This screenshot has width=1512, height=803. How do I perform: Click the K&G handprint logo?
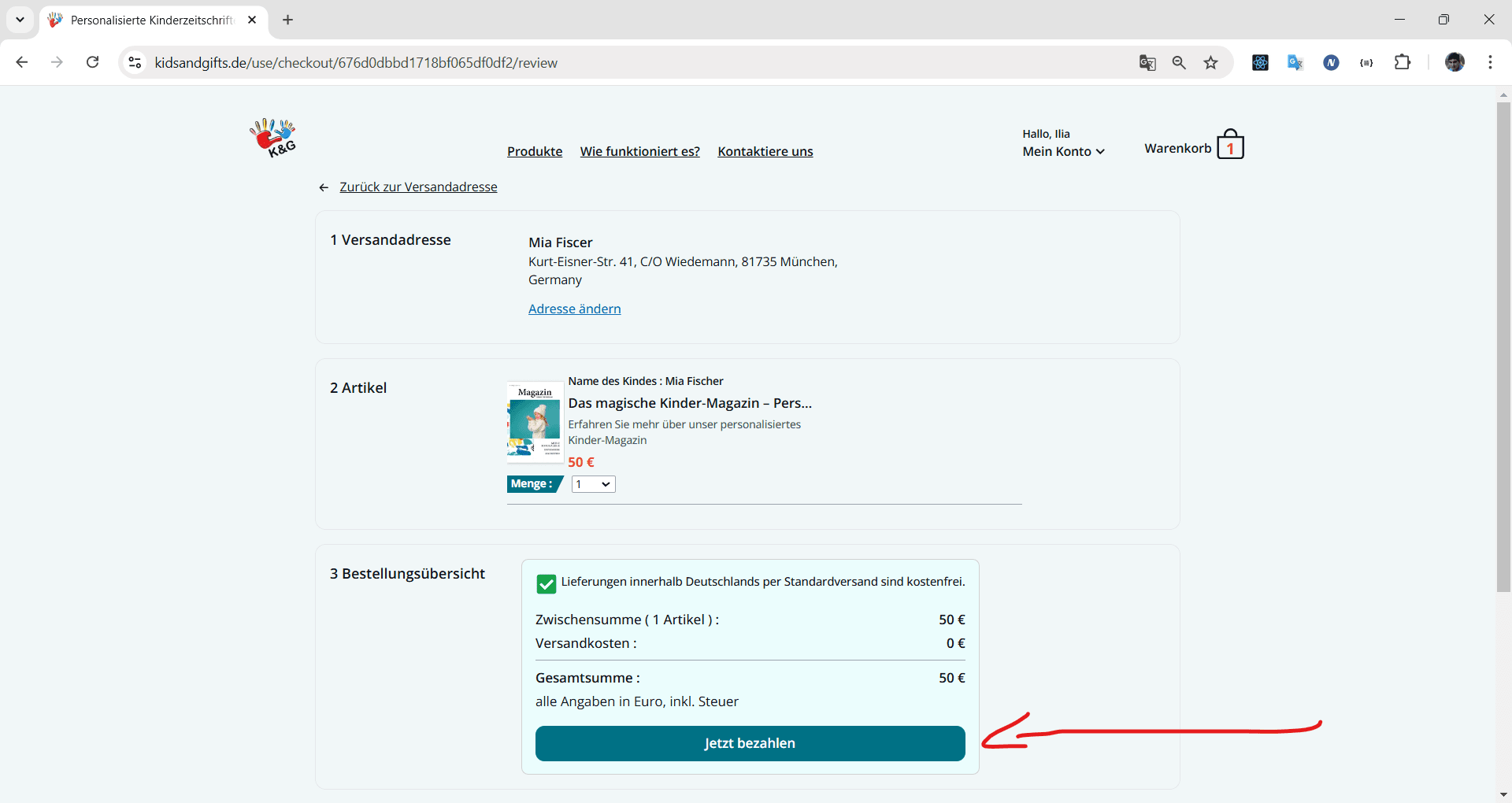[273, 138]
